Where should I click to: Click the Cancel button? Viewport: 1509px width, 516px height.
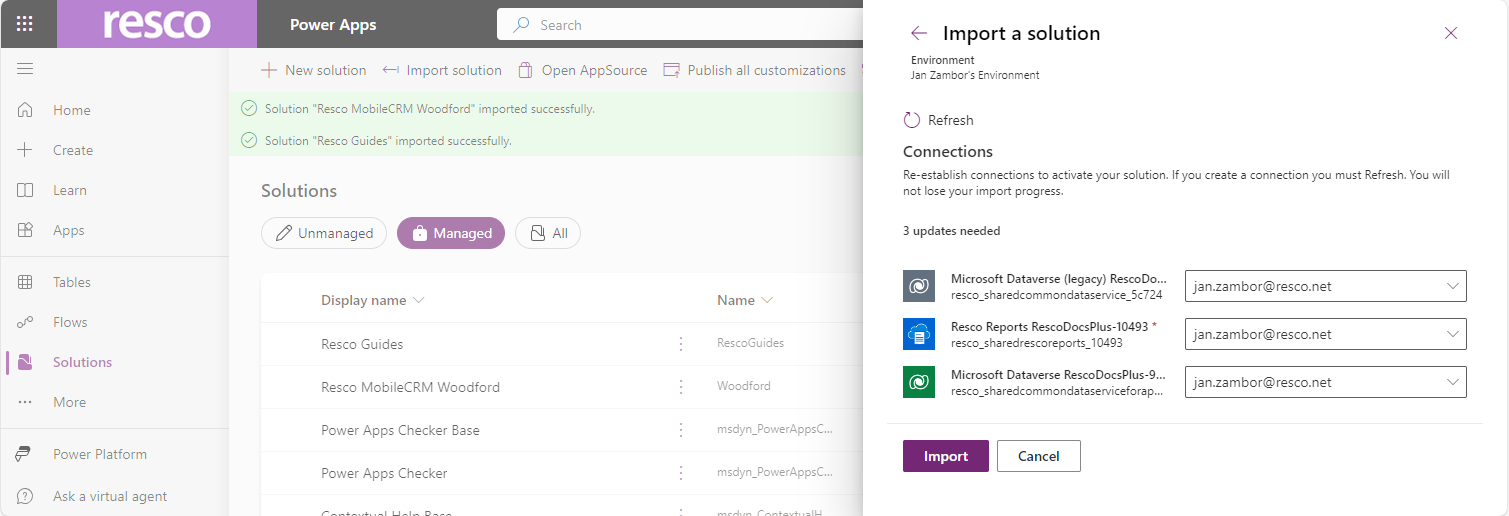coord(1039,456)
